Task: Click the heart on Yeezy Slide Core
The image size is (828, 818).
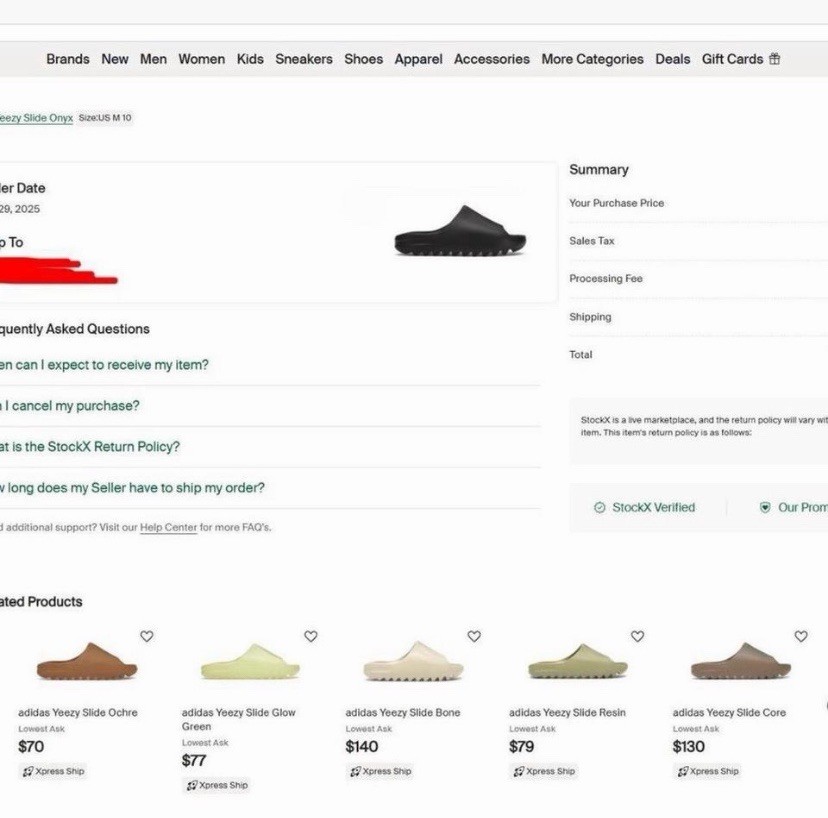Action: [801, 636]
